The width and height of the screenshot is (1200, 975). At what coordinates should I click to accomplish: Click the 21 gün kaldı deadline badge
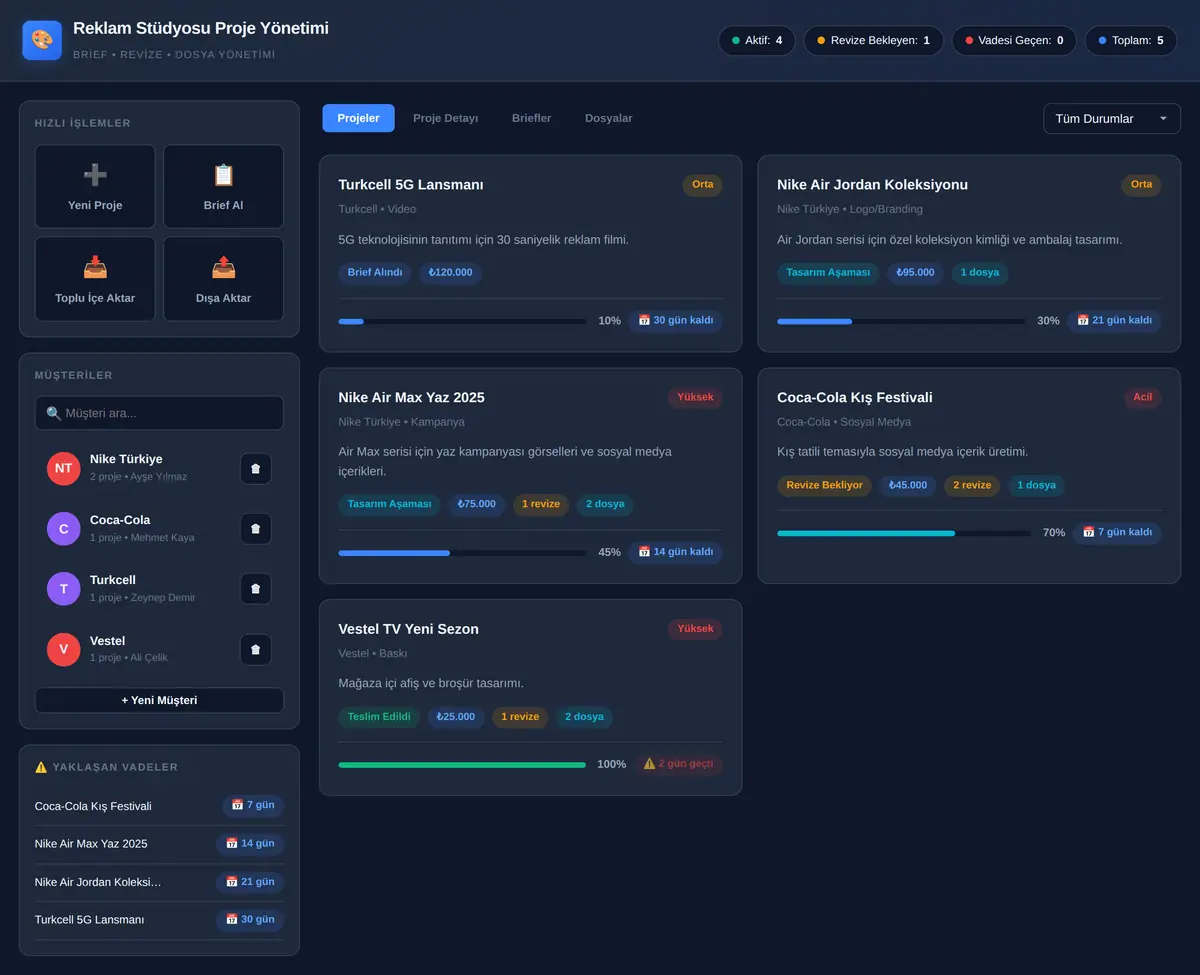[x=1114, y=321]
